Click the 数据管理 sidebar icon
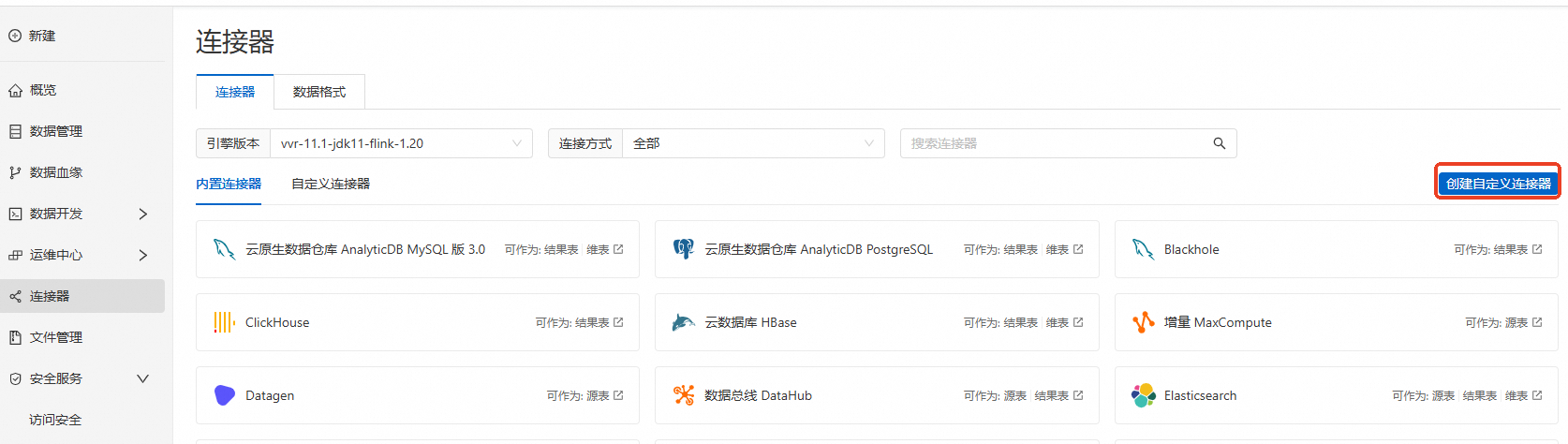The image size is (1568, 444). pos(15,131)
